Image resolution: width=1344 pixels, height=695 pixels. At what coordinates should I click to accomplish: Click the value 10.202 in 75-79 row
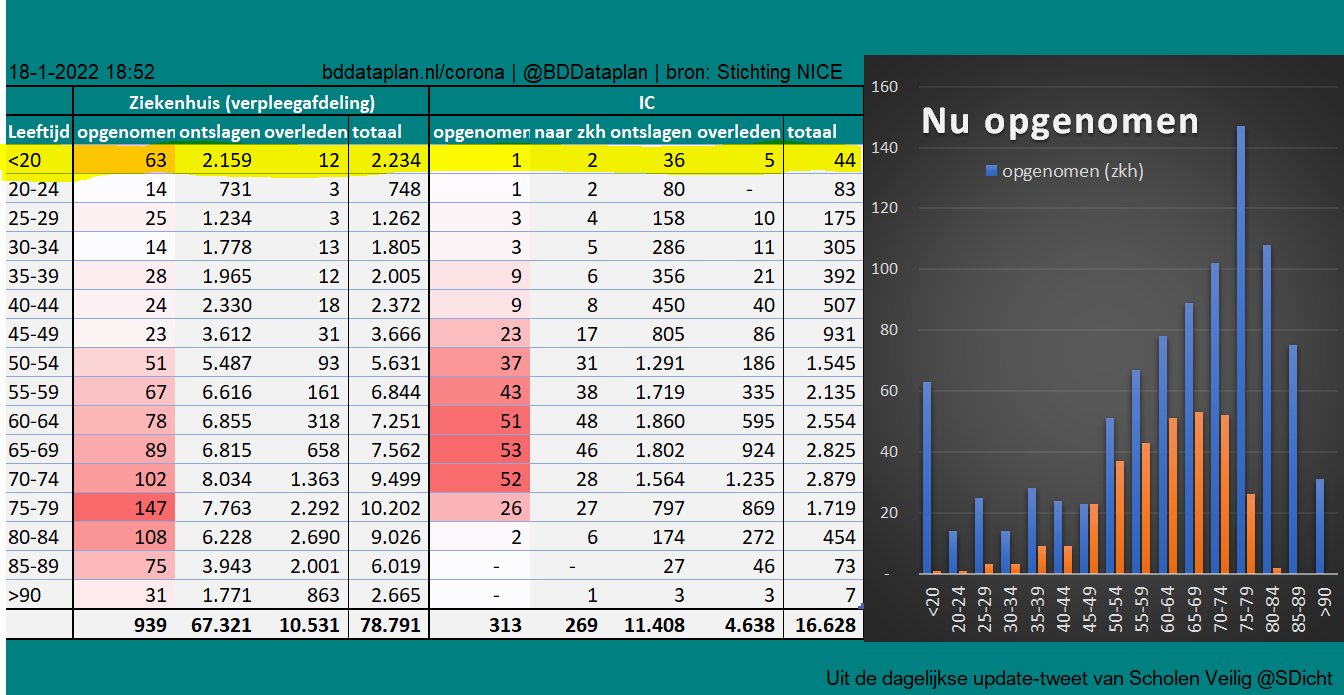[392, 508]
